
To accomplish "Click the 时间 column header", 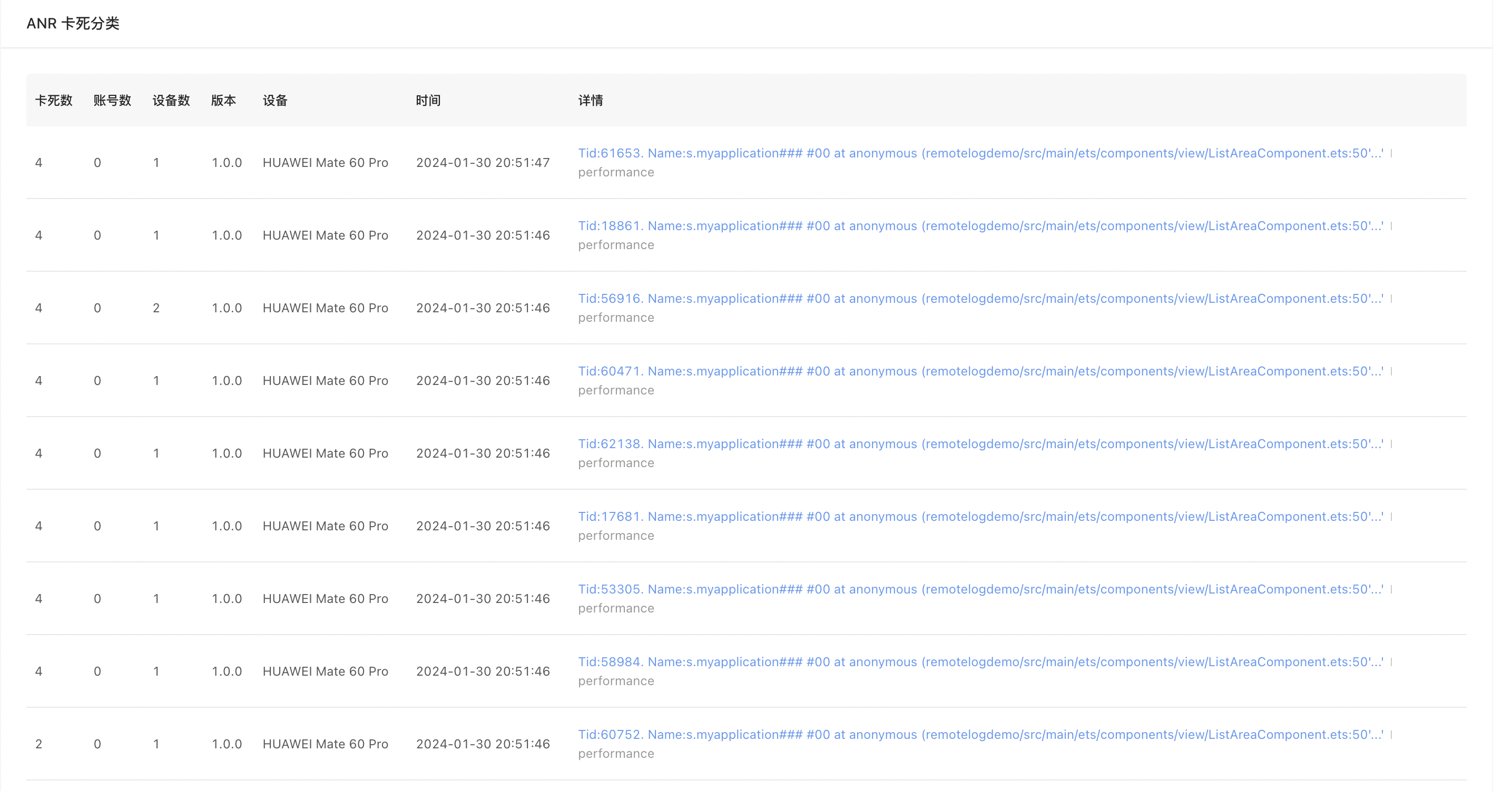I will point(428,101).
